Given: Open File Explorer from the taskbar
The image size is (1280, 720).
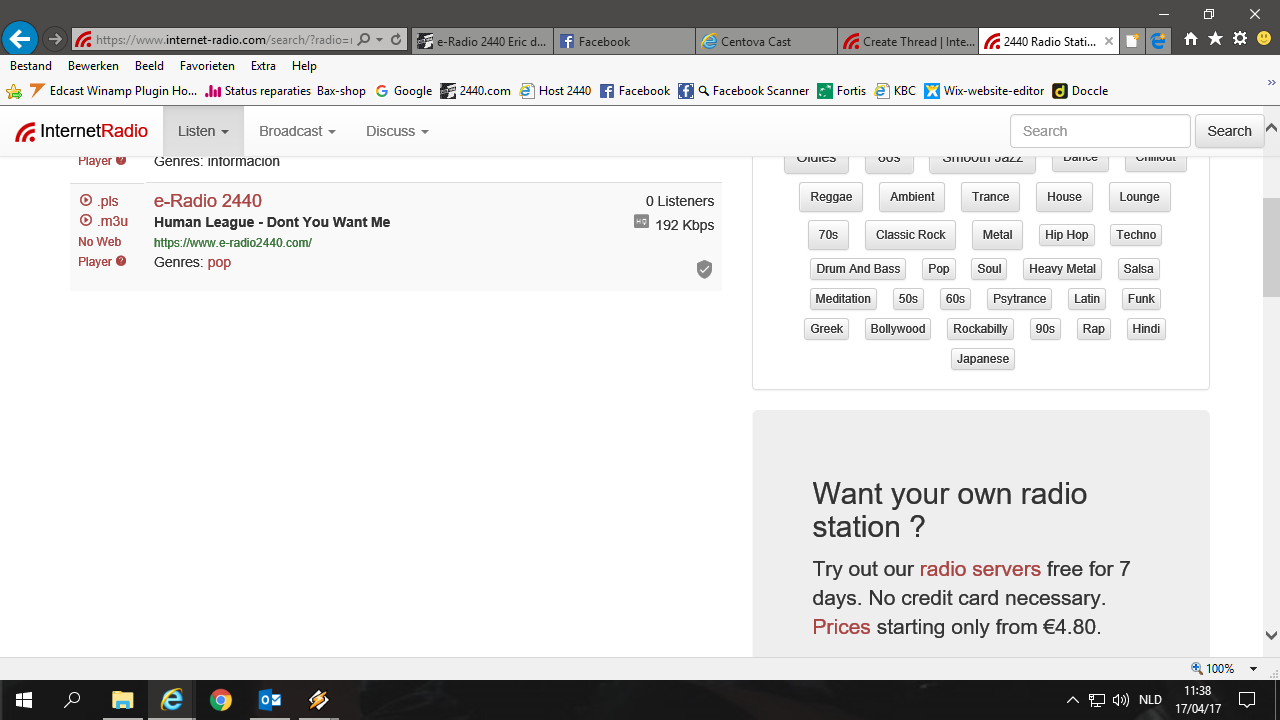Looking at the screenshot, I should (x=122, y=700).
